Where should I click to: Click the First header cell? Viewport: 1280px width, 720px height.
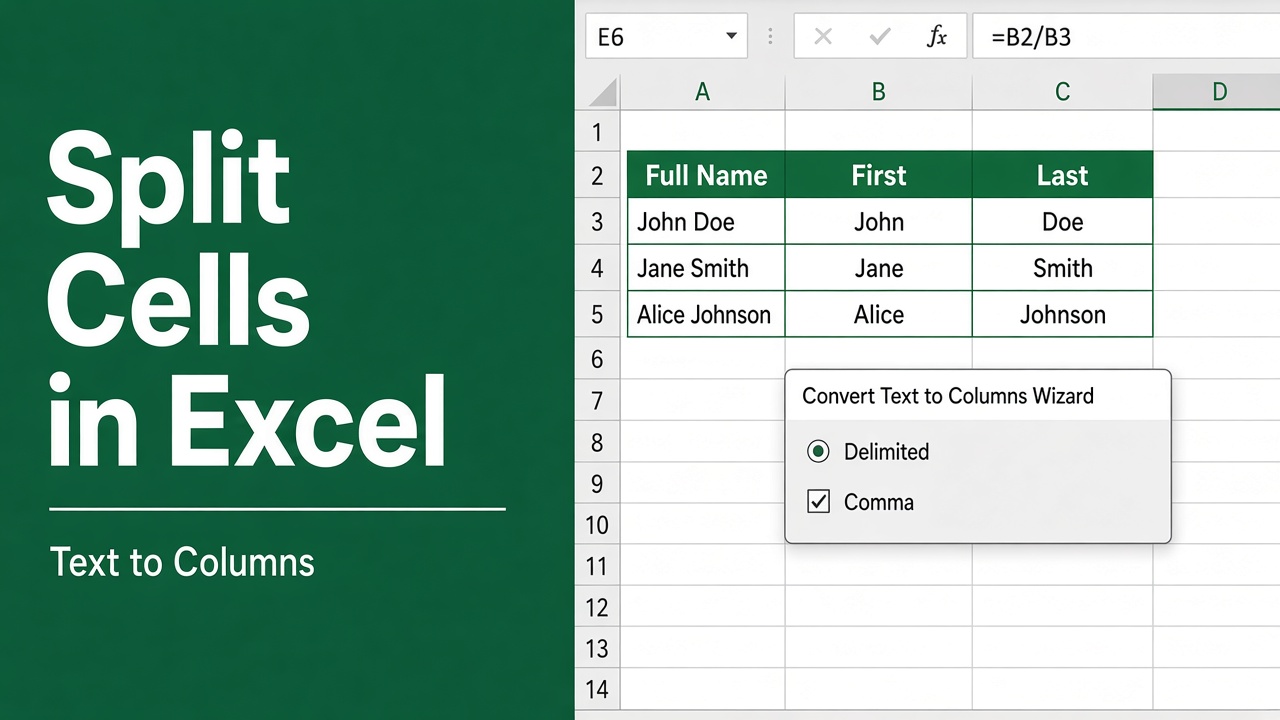pos(879,175)
